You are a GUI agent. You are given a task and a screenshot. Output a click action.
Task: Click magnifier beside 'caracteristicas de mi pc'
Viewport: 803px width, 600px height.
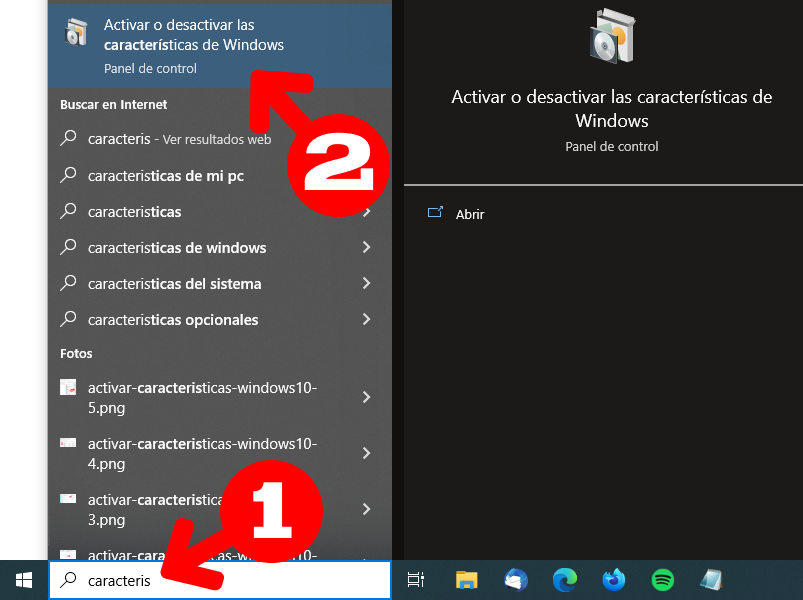[x=68, y=175]
